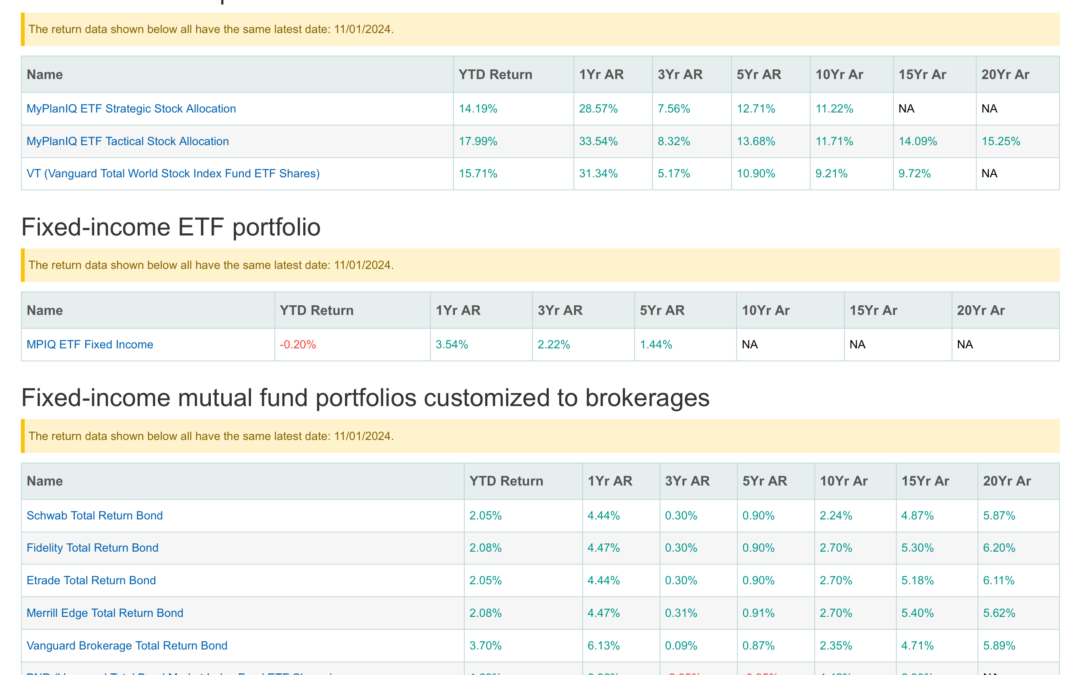Click Vanguard Brokerage 1Yr value 6.13%

pyautogui.click(x=603, y=645)
